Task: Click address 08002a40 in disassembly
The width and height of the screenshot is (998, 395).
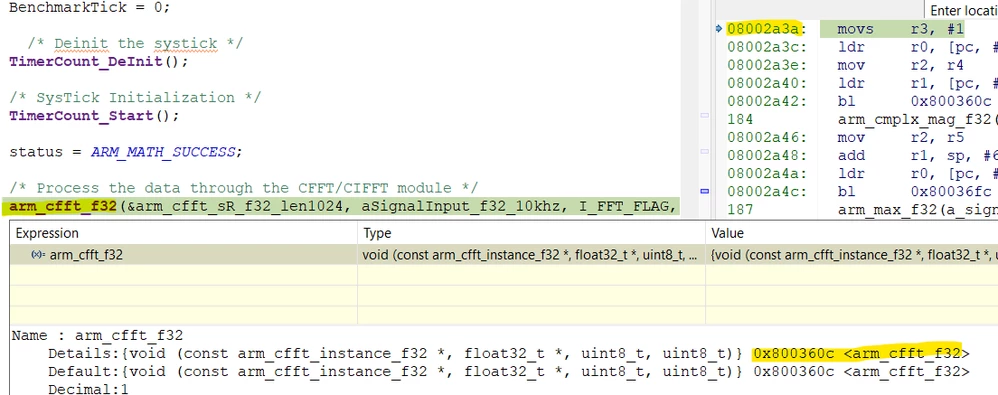Action: pyautogui.click(x=766, y=83)
